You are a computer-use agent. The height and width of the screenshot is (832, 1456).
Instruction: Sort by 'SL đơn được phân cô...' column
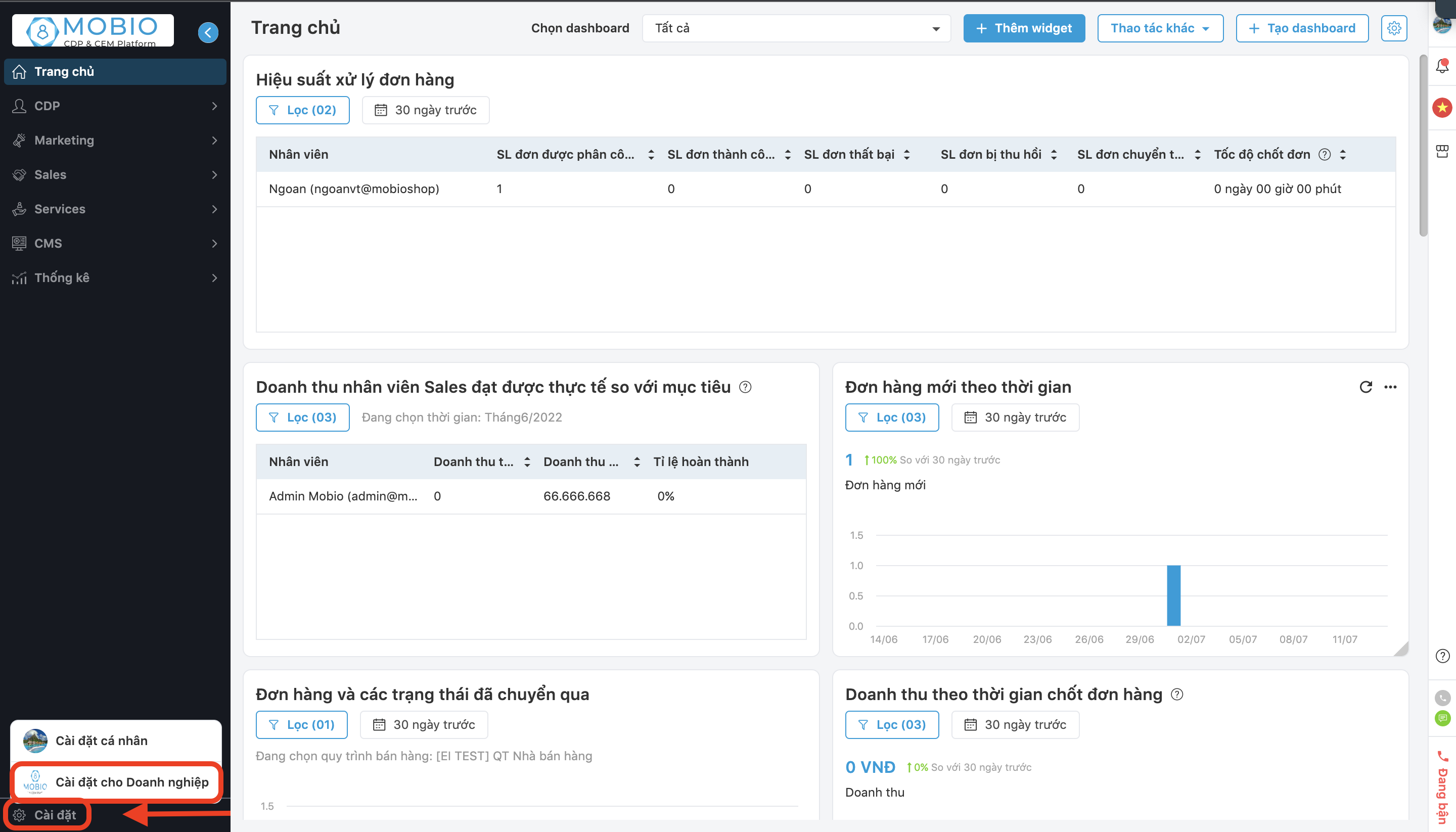coord(651,154)
